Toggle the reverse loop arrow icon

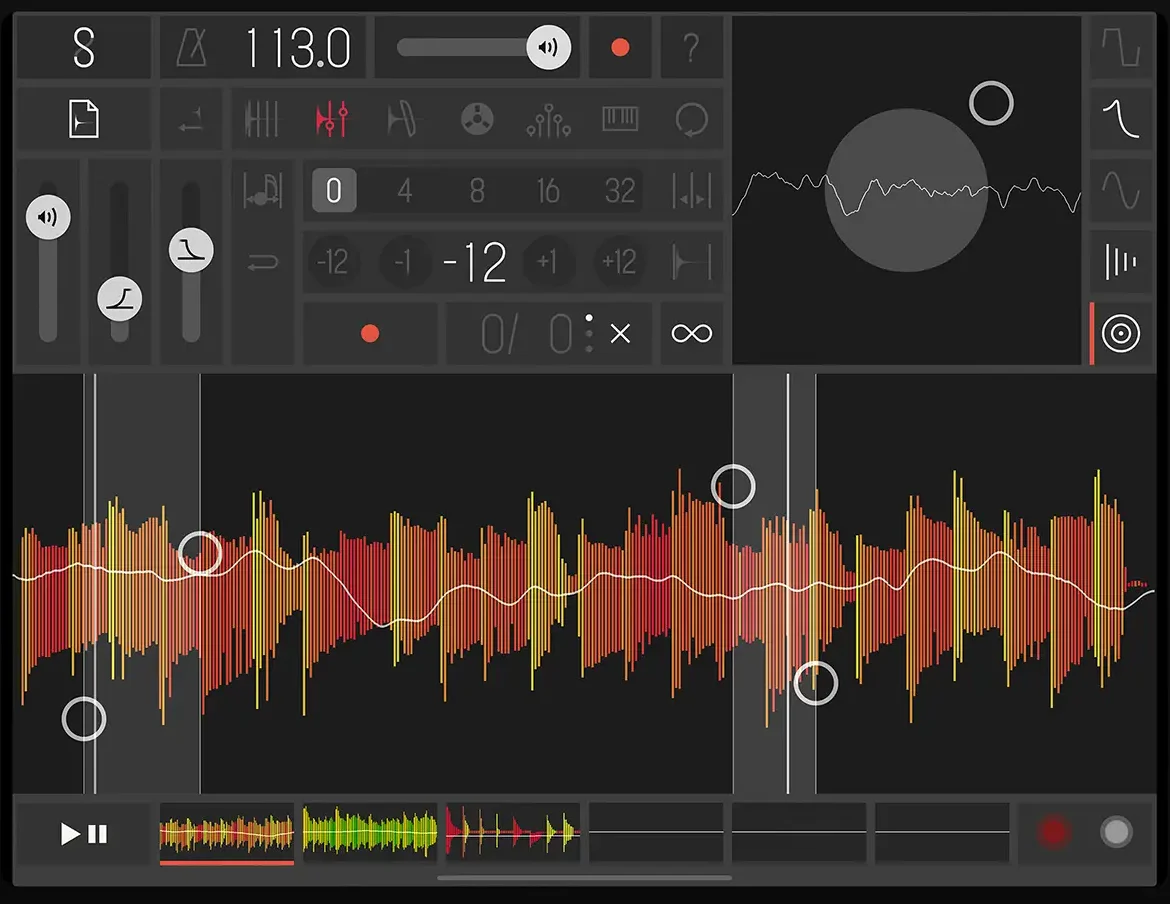(263, 262)
